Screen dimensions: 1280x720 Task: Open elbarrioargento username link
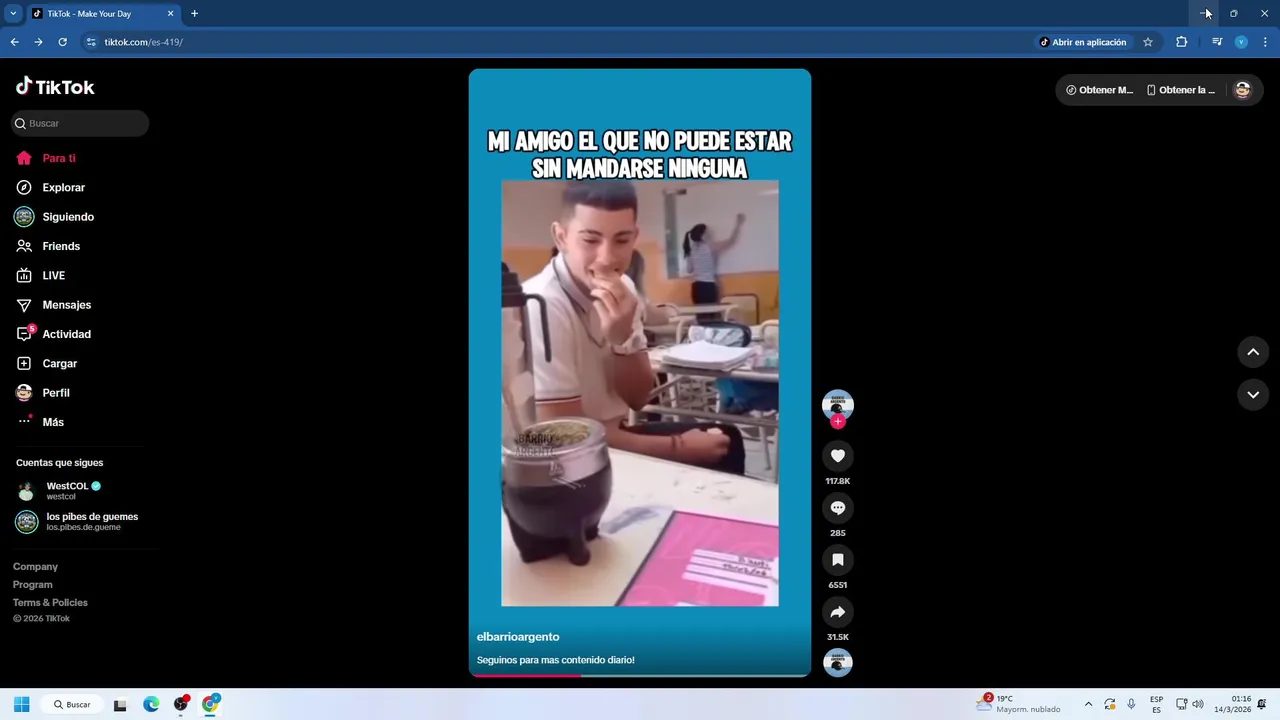(518, 637)
